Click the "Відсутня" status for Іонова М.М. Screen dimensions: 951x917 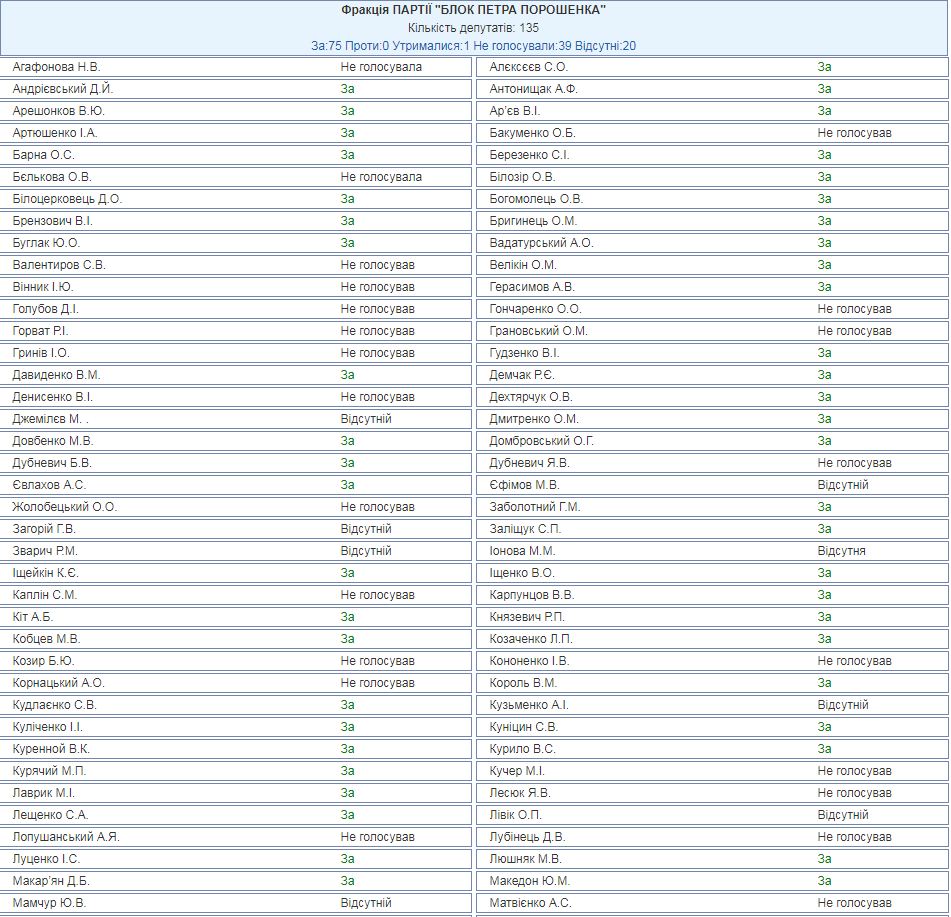tap(841, 551)
